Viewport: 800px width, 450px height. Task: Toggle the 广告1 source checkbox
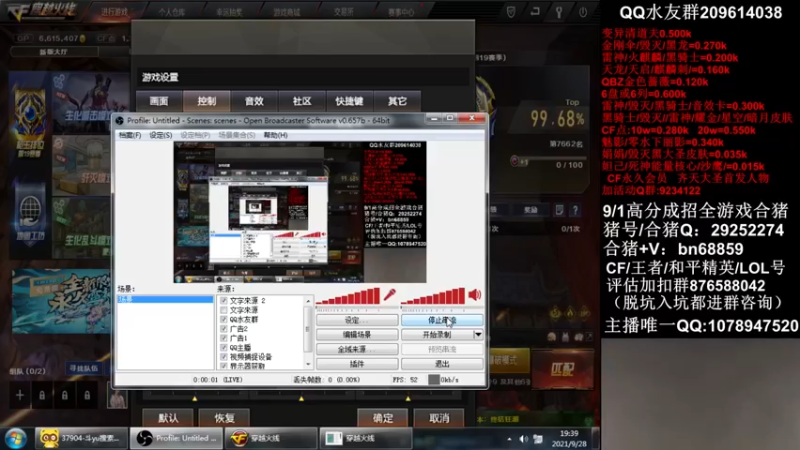coord(223,338)
